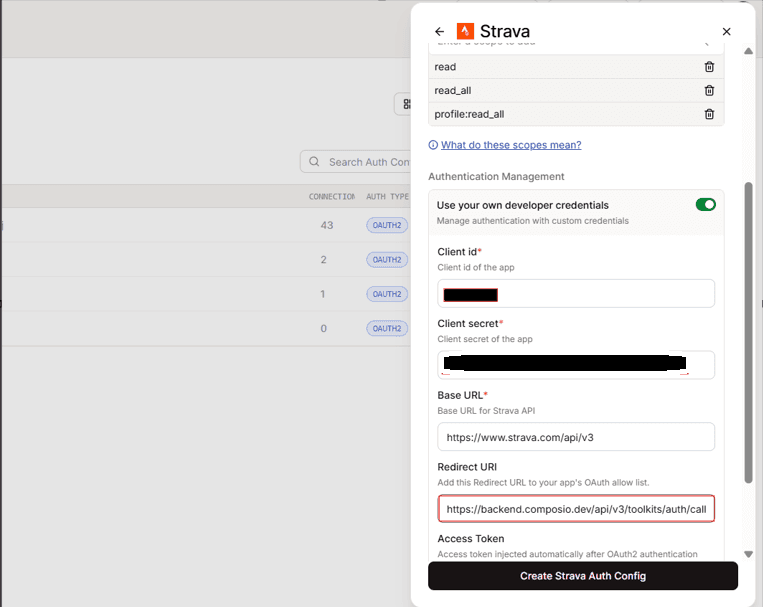Delete the 'read_all' scope
Image resolution: width=763 pixels, height=607 pixels.
point(709,91)
